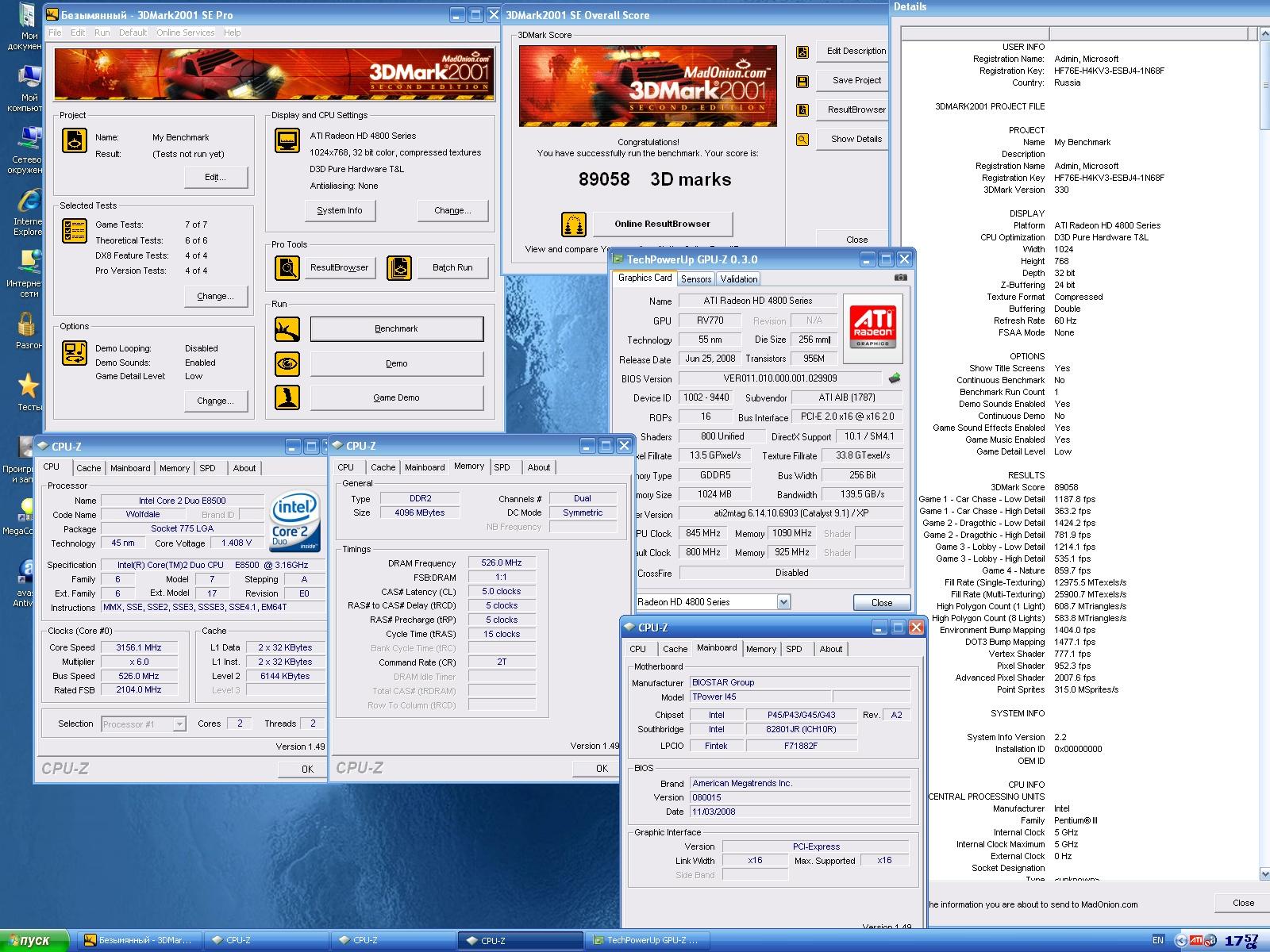The width and height of the screenshot is (1270, 952).
Task: Click the star-shaped Тесты desktop icon
Action: (x=29, y=386)
